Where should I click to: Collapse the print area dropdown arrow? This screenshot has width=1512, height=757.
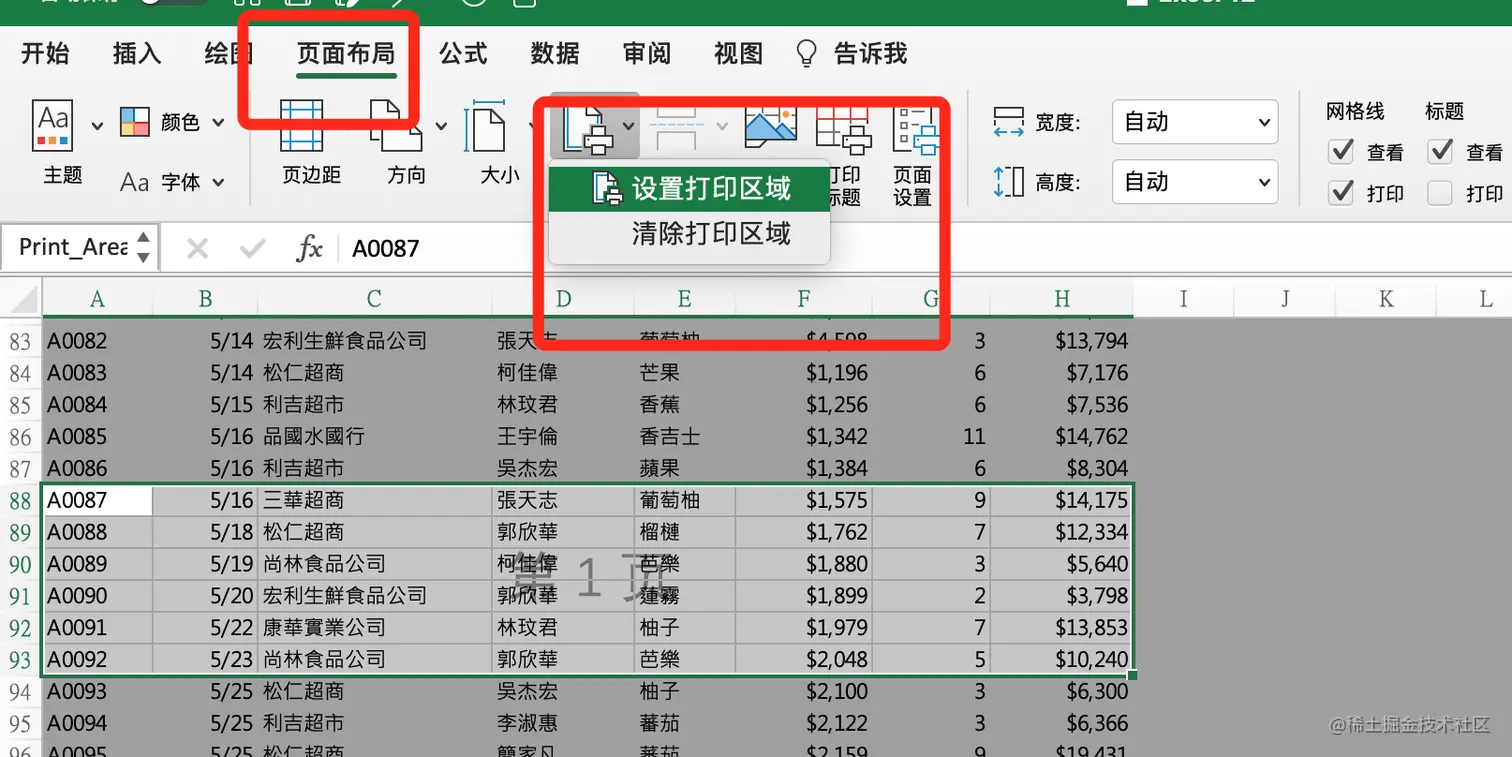pos(628,126)
